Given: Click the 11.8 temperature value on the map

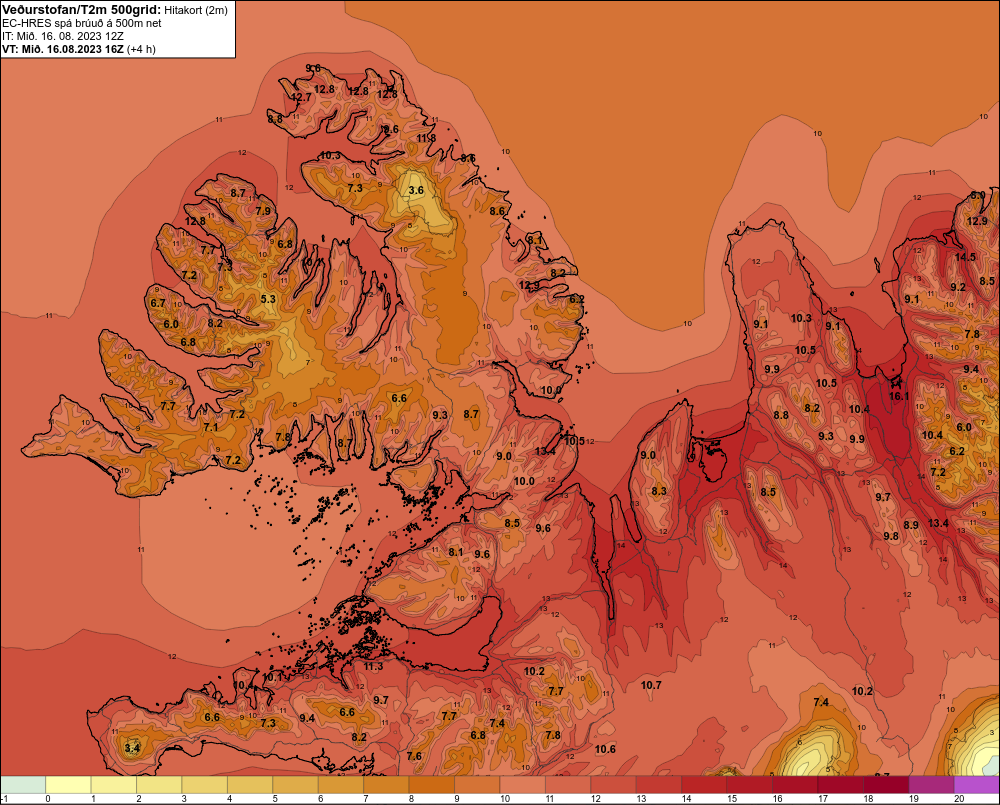Looking at the screenshot, I should (426, 138).
